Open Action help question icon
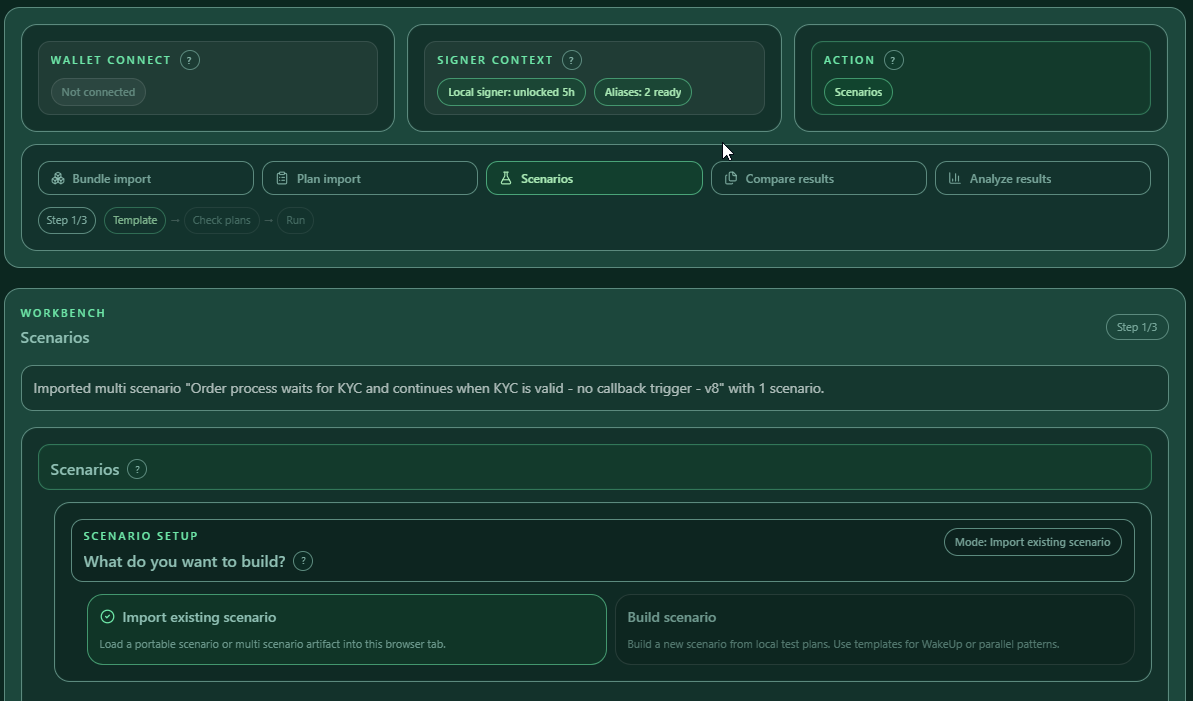The width and height of the screenshot is (1193, 701). [893, 60]
